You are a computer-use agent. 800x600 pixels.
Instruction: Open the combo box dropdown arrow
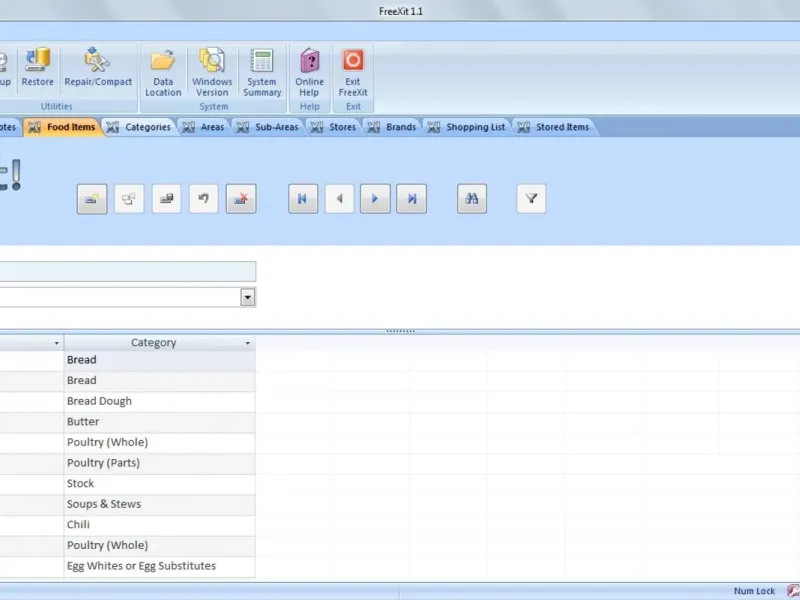[x=247, y=297]
